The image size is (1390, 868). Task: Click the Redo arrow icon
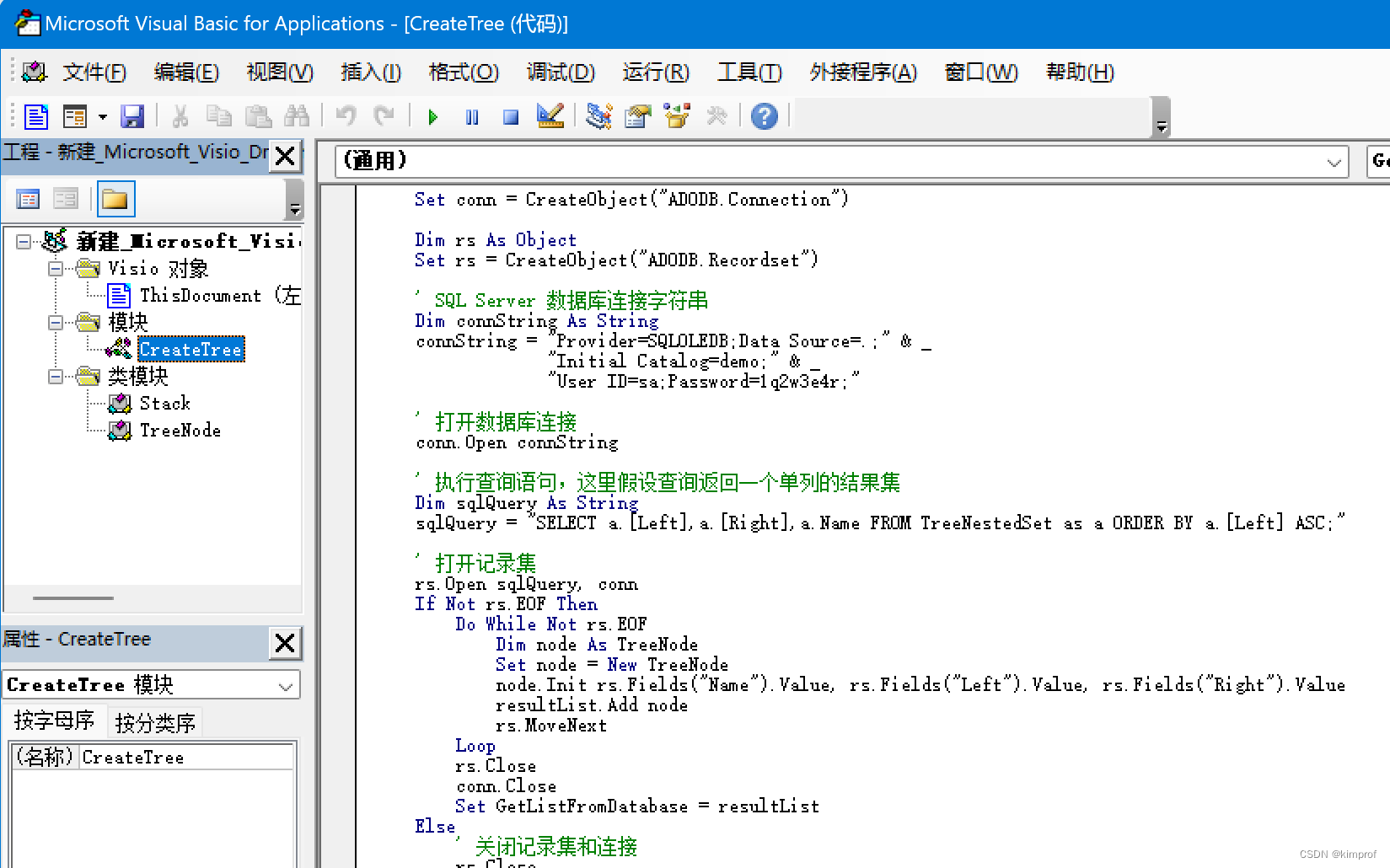point(384,116)
